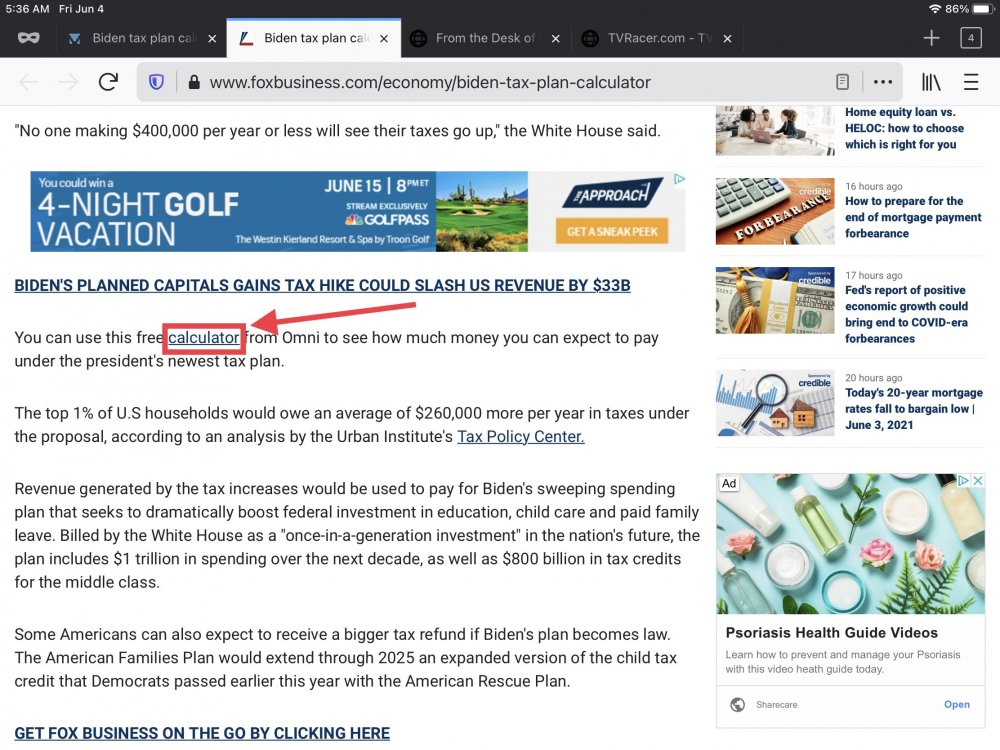Close the TVRacer.com tab
Image resolution: width=1000 pixels, height=750 pixels.
(x=727, y=39)
